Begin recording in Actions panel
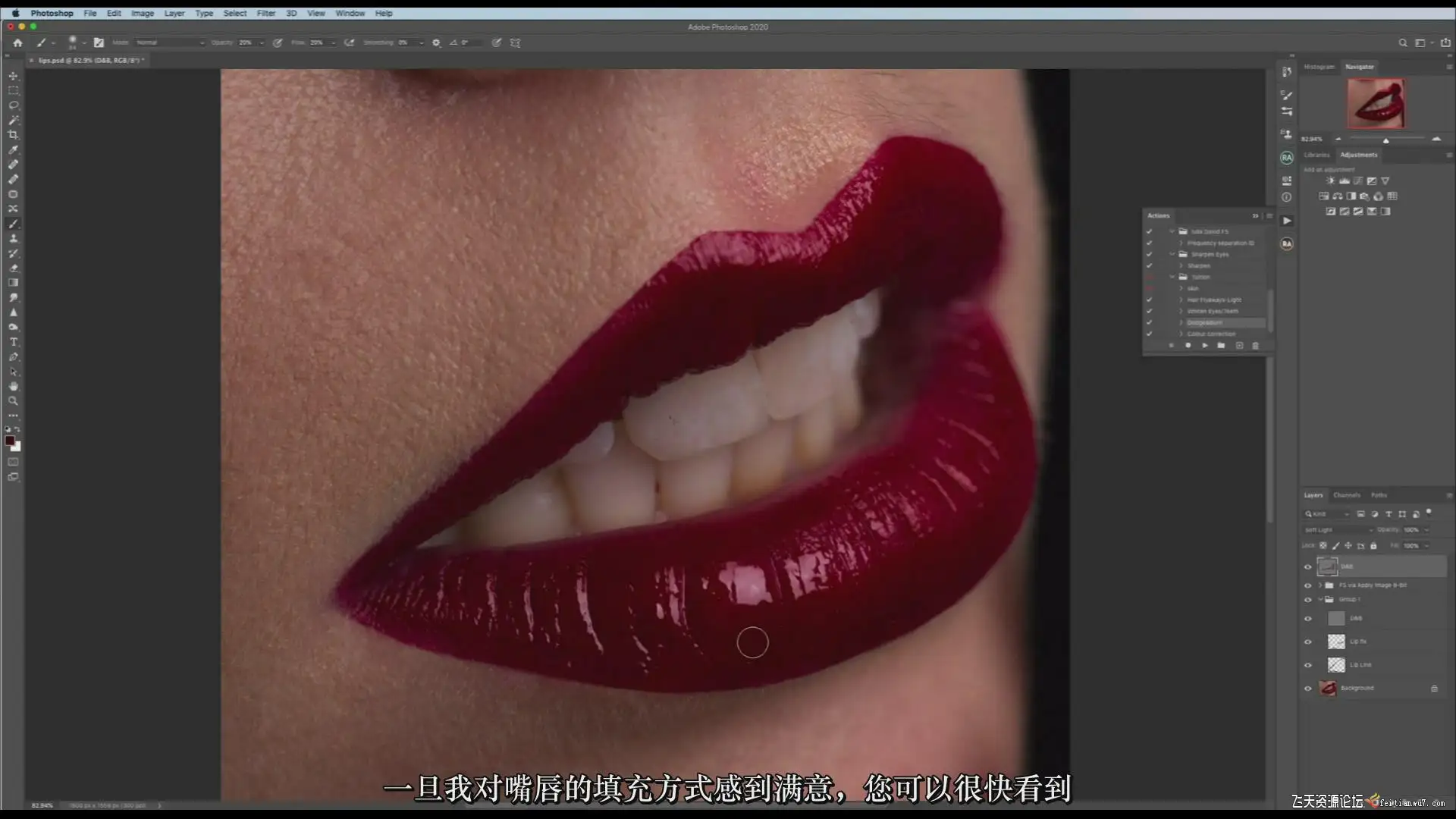 click(1188, 346)
